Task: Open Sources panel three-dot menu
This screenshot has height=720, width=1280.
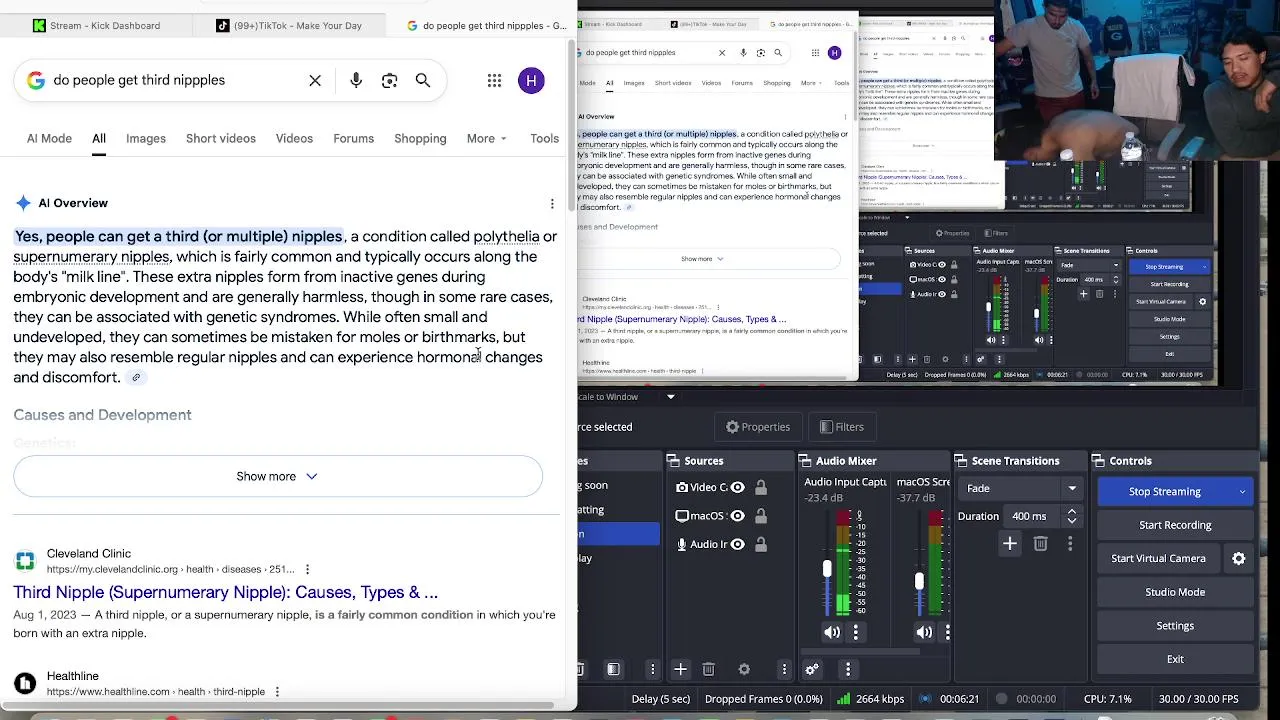Action: 784,669
